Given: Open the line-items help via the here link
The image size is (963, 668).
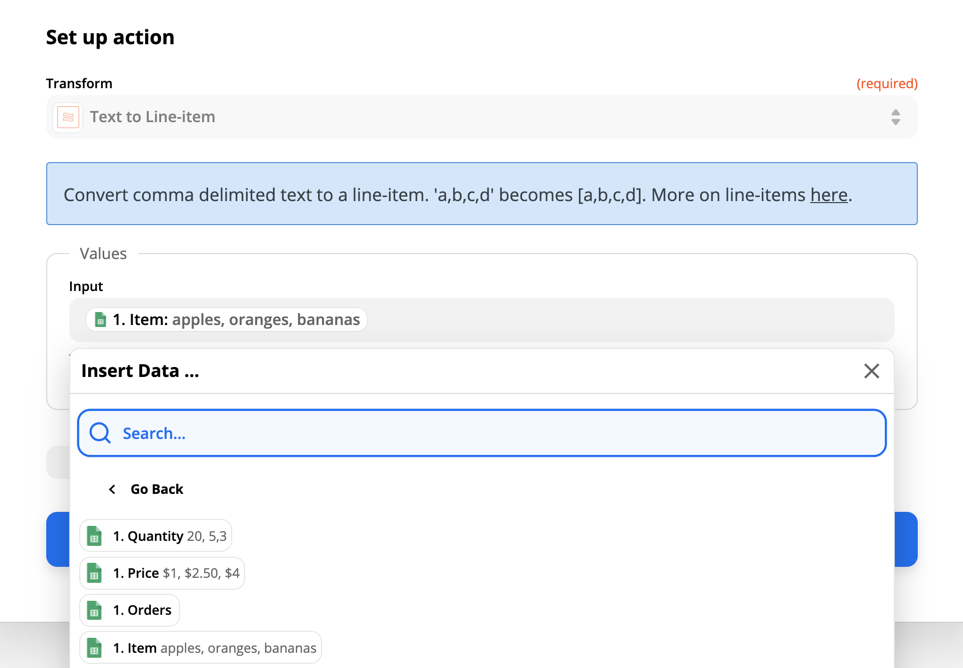Looking at the screenshot, I should [x=828, y=195].
